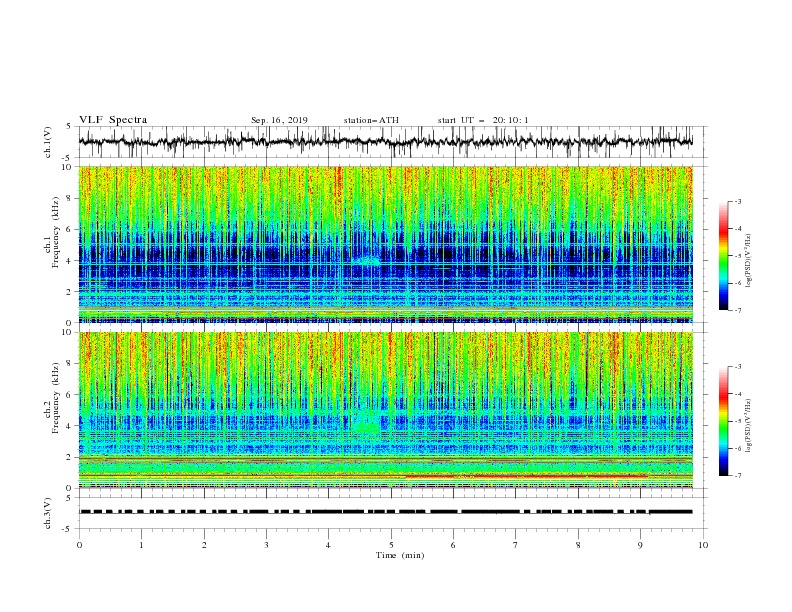Click the time axis tick label "2"
Viewport: 792px width, 612px height.
(x=204, y=545)
